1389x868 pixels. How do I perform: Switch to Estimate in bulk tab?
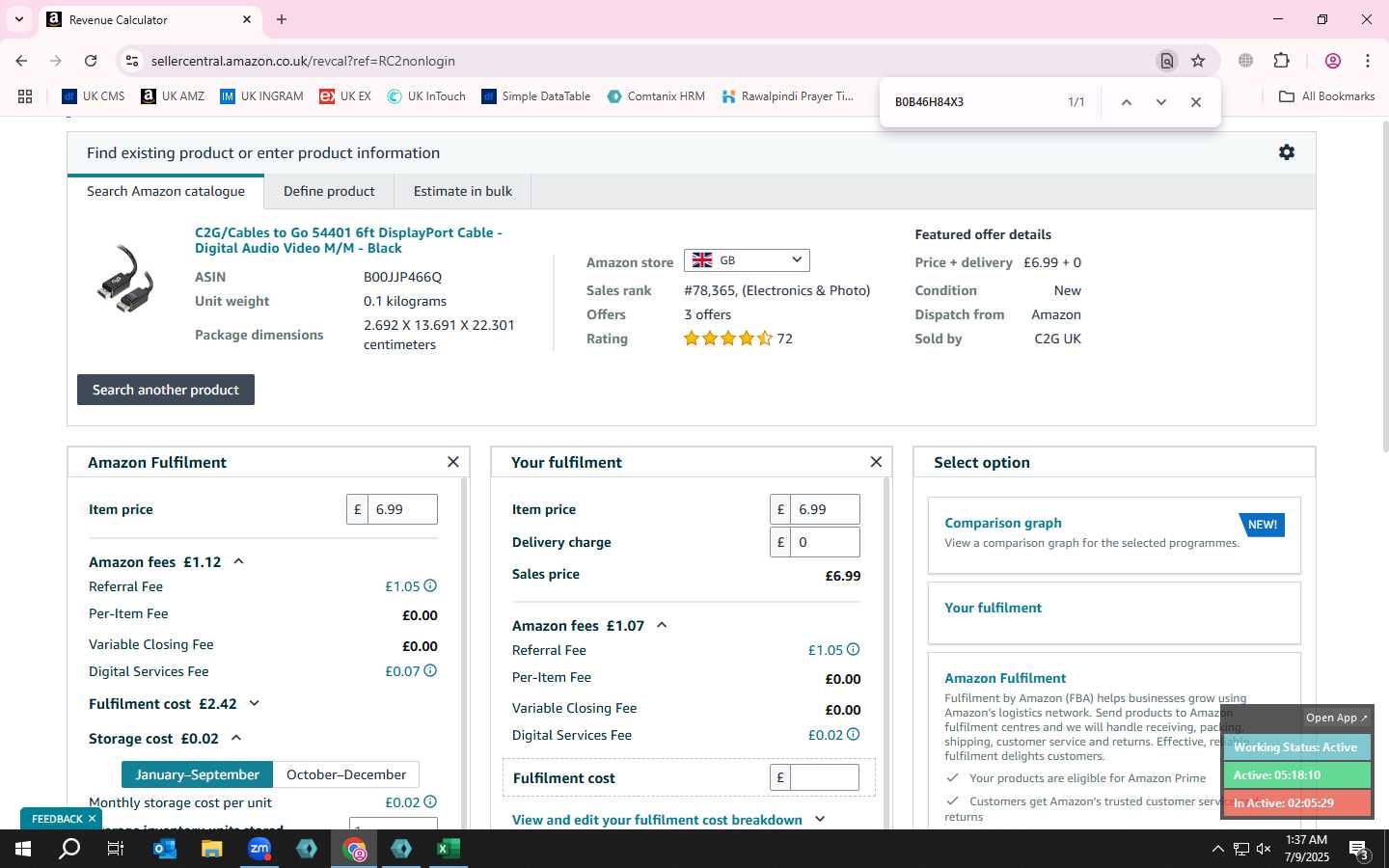point(463,191)
